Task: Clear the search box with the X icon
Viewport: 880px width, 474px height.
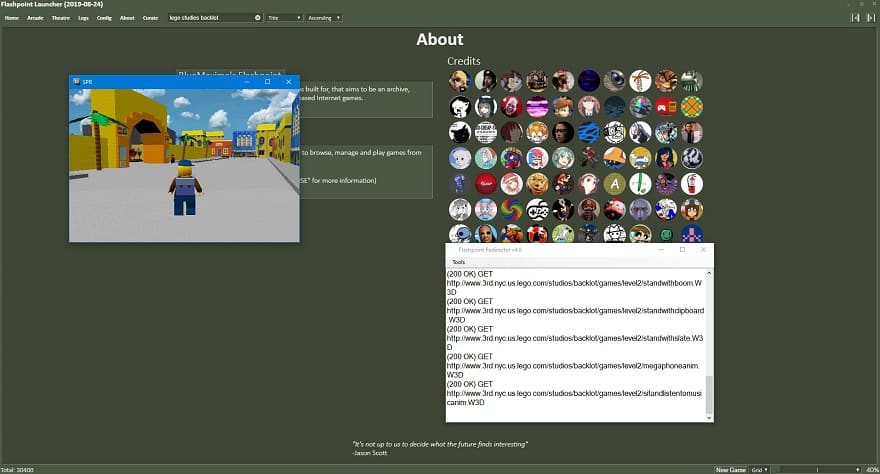Action: [258, 18]
